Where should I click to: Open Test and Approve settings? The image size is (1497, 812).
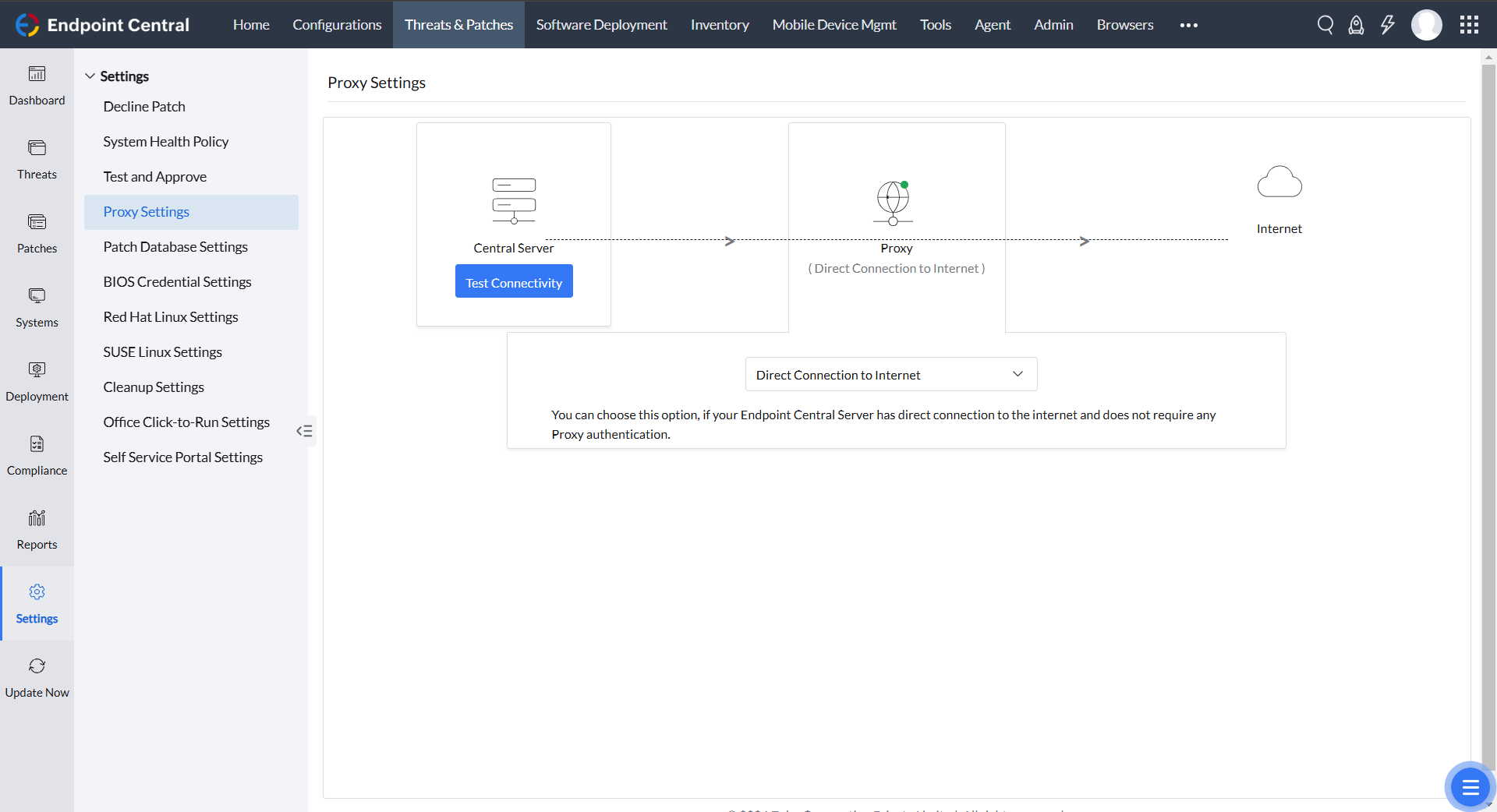(x=191, y=177)
